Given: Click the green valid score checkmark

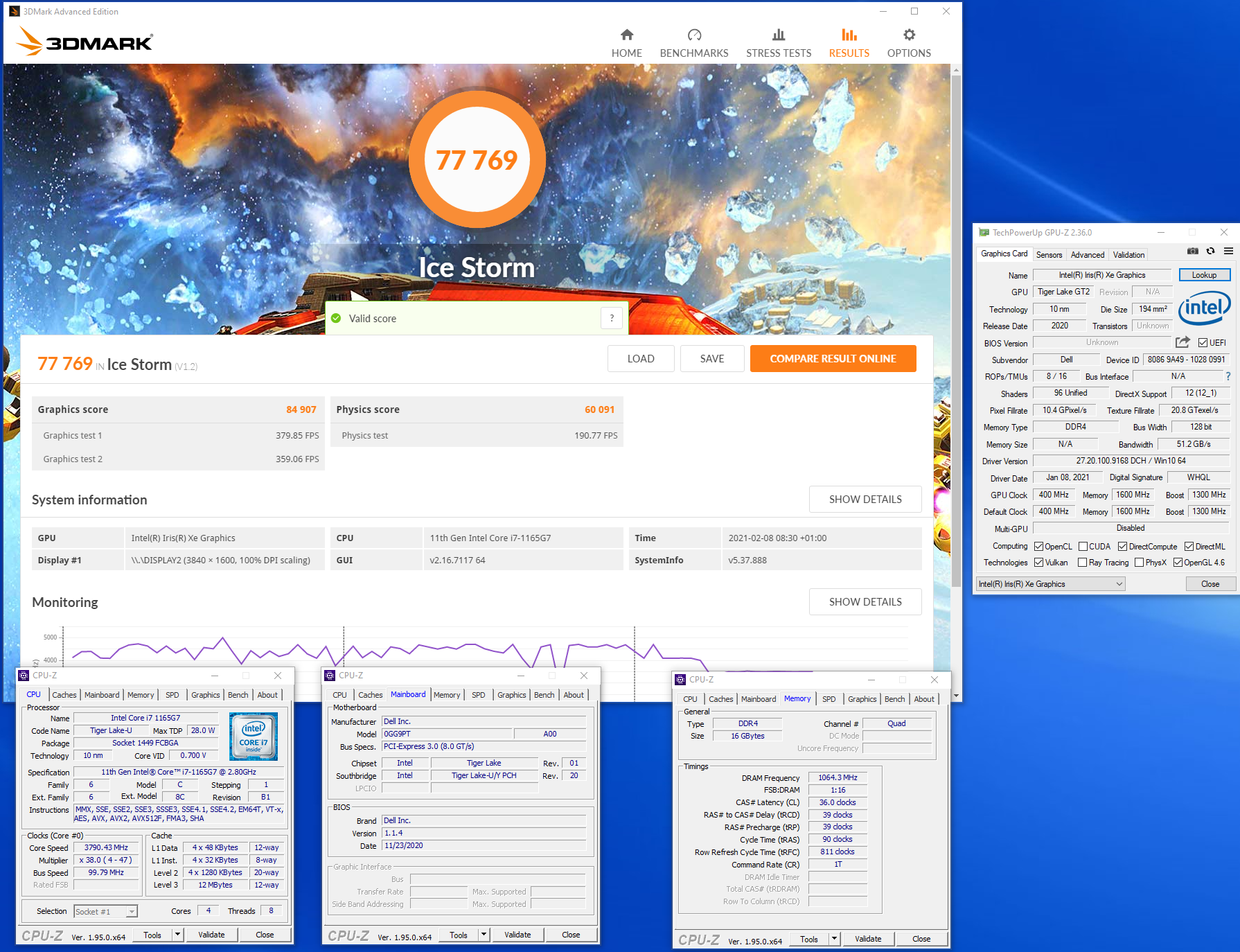Looking at the screenshot, I should point(336,318).
